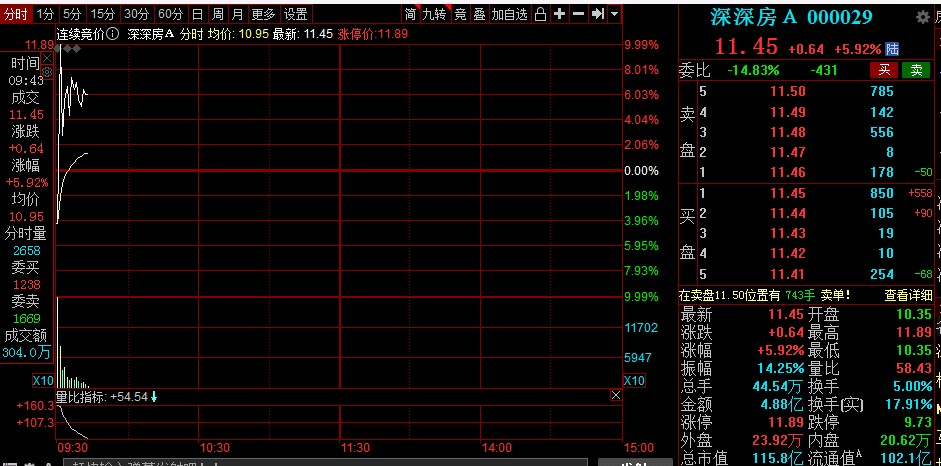Open the 查看详细 link
The height and width of the screenshot is (466, 941).
tap(907, 295)
